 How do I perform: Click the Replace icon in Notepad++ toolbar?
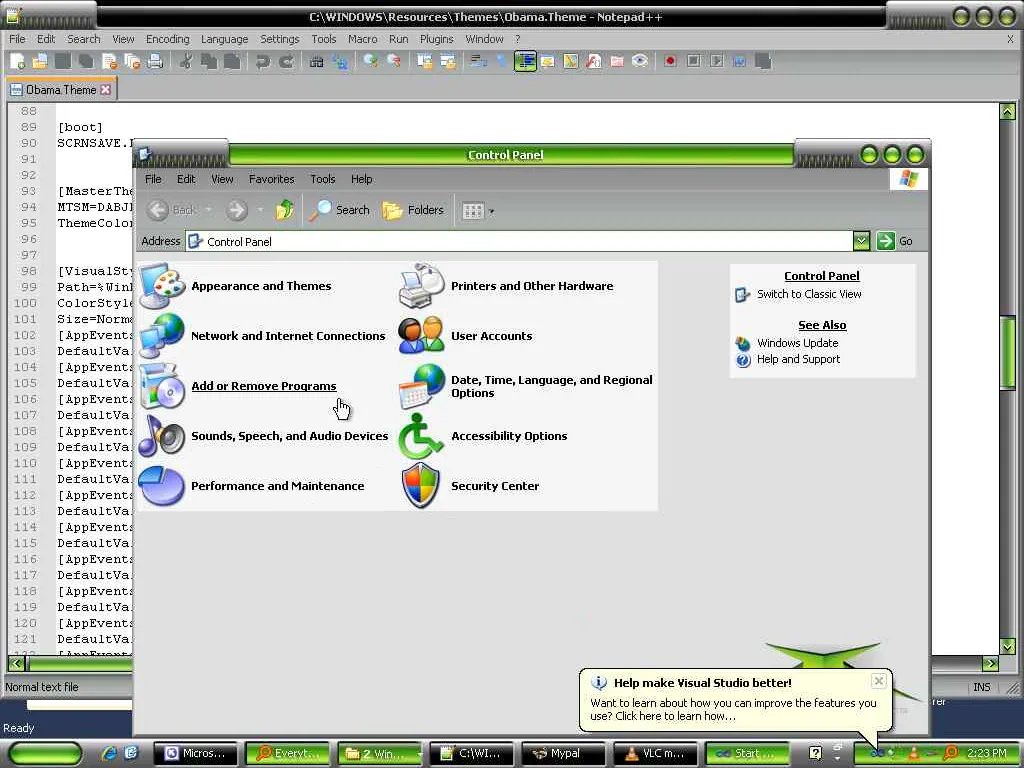click(340, 61)
